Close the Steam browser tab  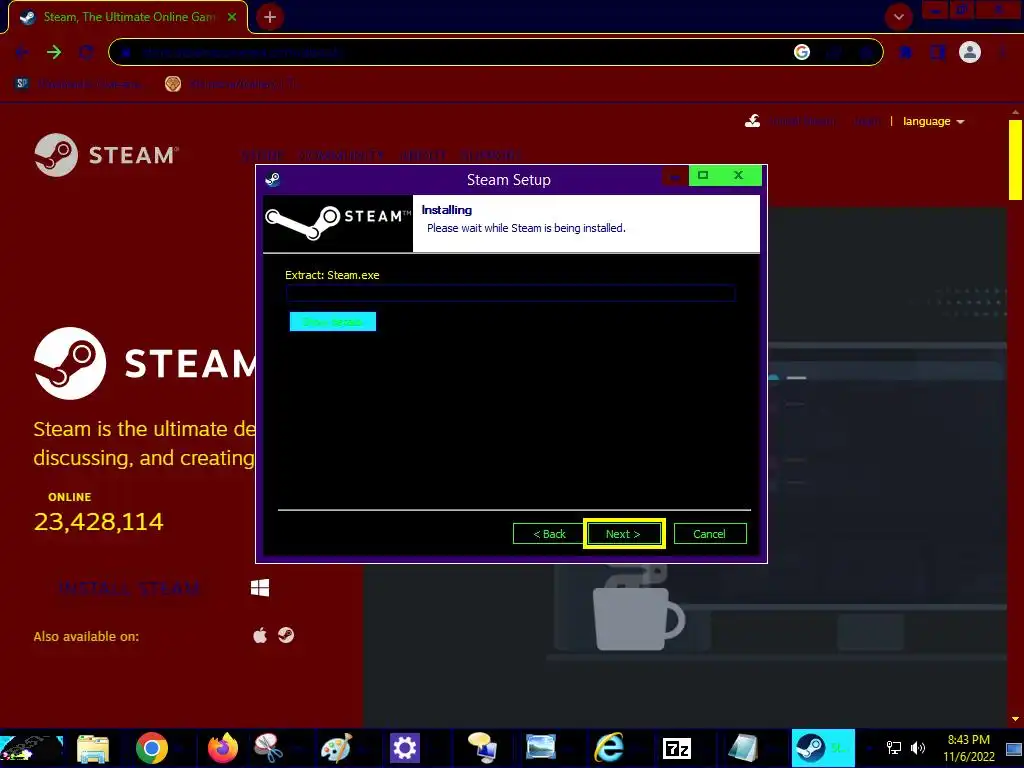[232, 17]
